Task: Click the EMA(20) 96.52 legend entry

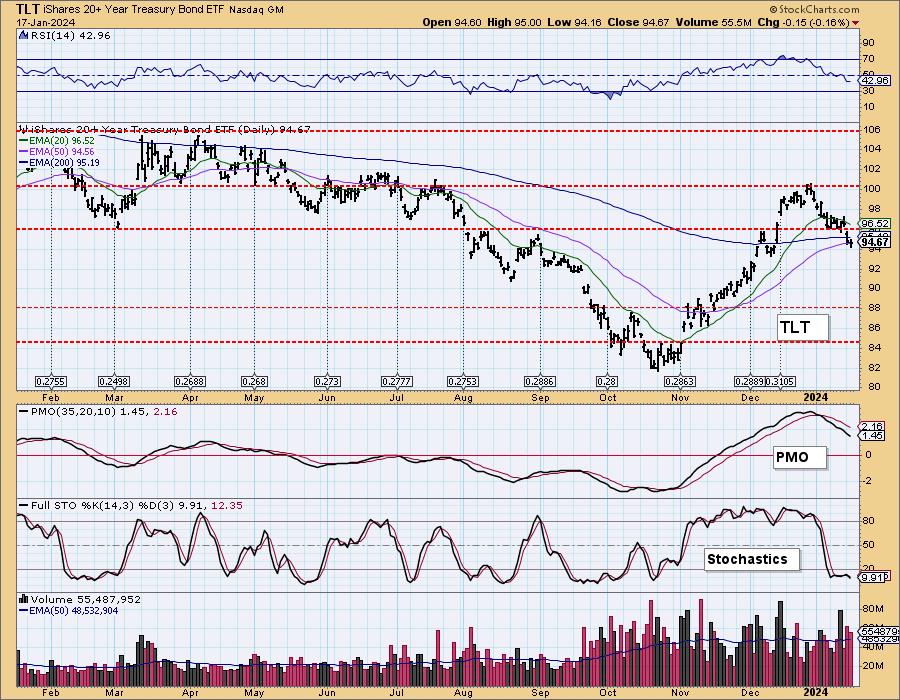Action: (x=61, y=141)
